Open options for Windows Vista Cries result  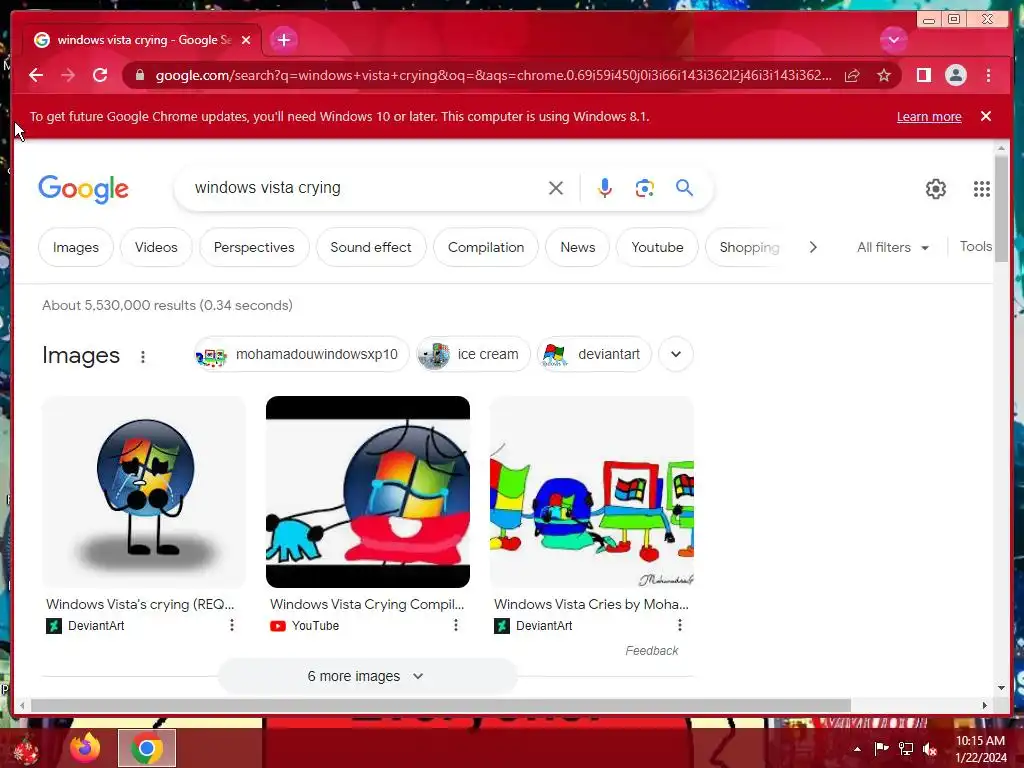tap(680, 625)
